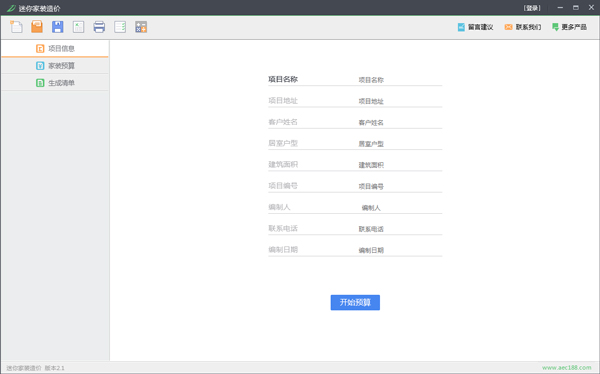Switch to the 家装预算 sidebar tab
This screenshot has width=600, height=374.
(x=55, y=65)
